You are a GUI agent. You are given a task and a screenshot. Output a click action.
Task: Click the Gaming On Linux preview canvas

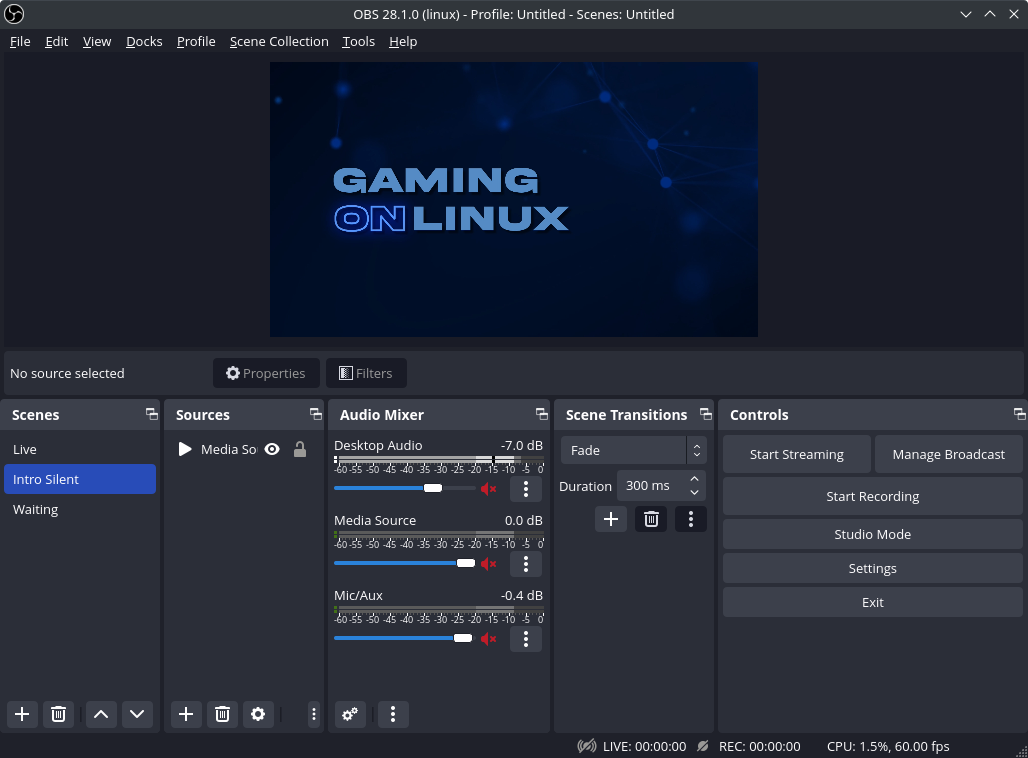tap(514, 199)
